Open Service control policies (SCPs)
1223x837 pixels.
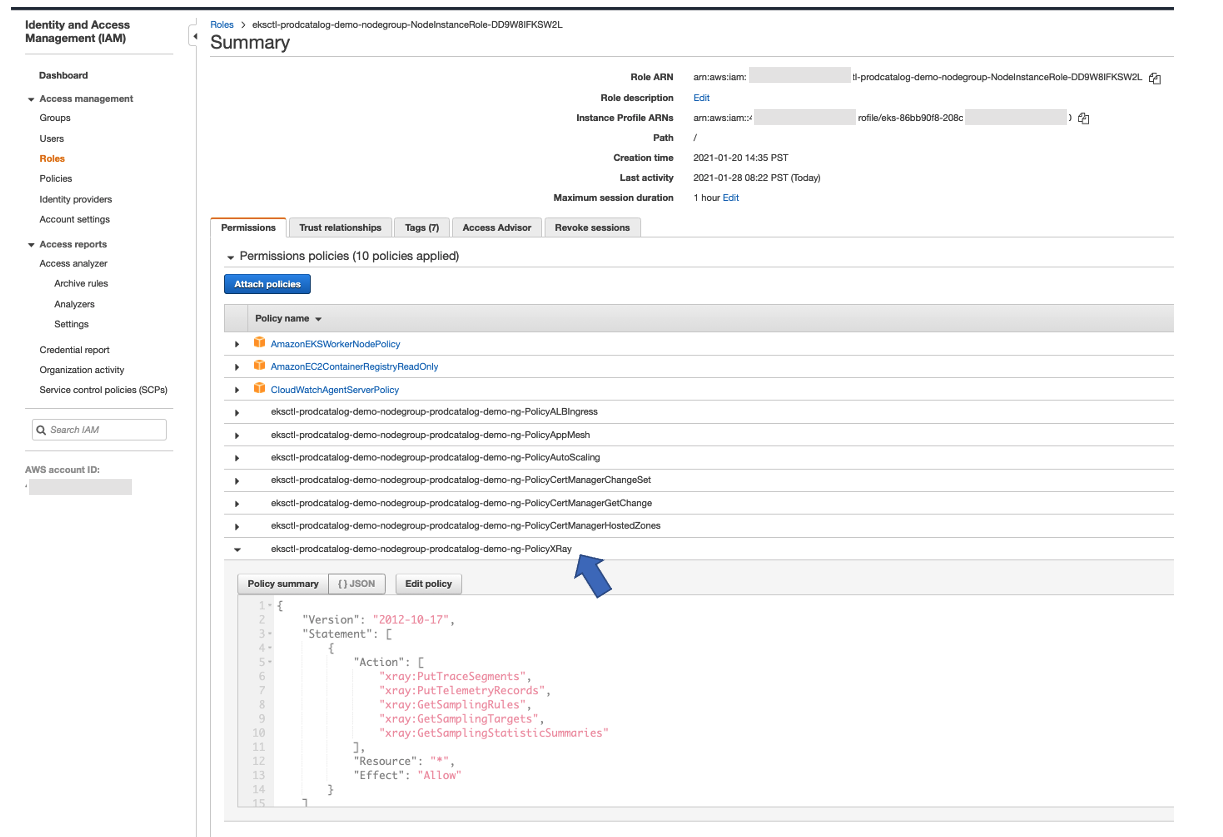(x=103, y=390)
